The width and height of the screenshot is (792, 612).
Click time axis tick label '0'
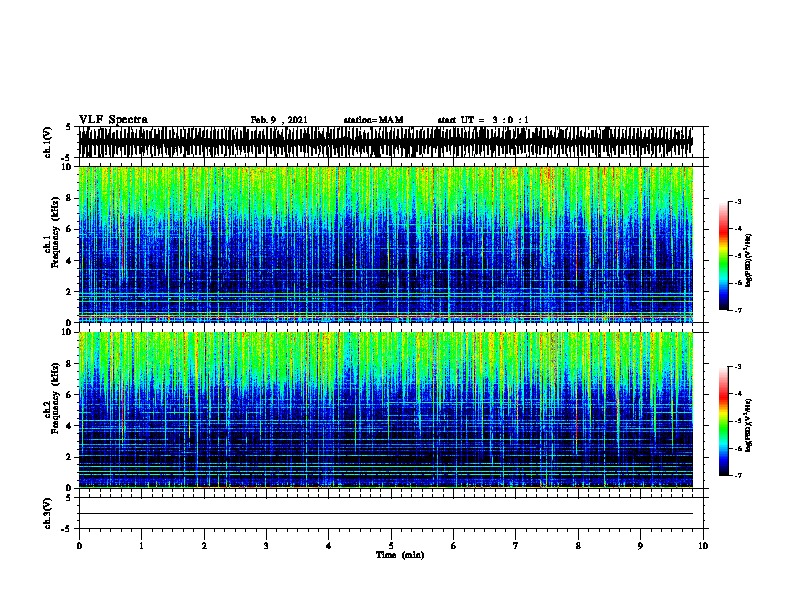[x=79, y=546]
